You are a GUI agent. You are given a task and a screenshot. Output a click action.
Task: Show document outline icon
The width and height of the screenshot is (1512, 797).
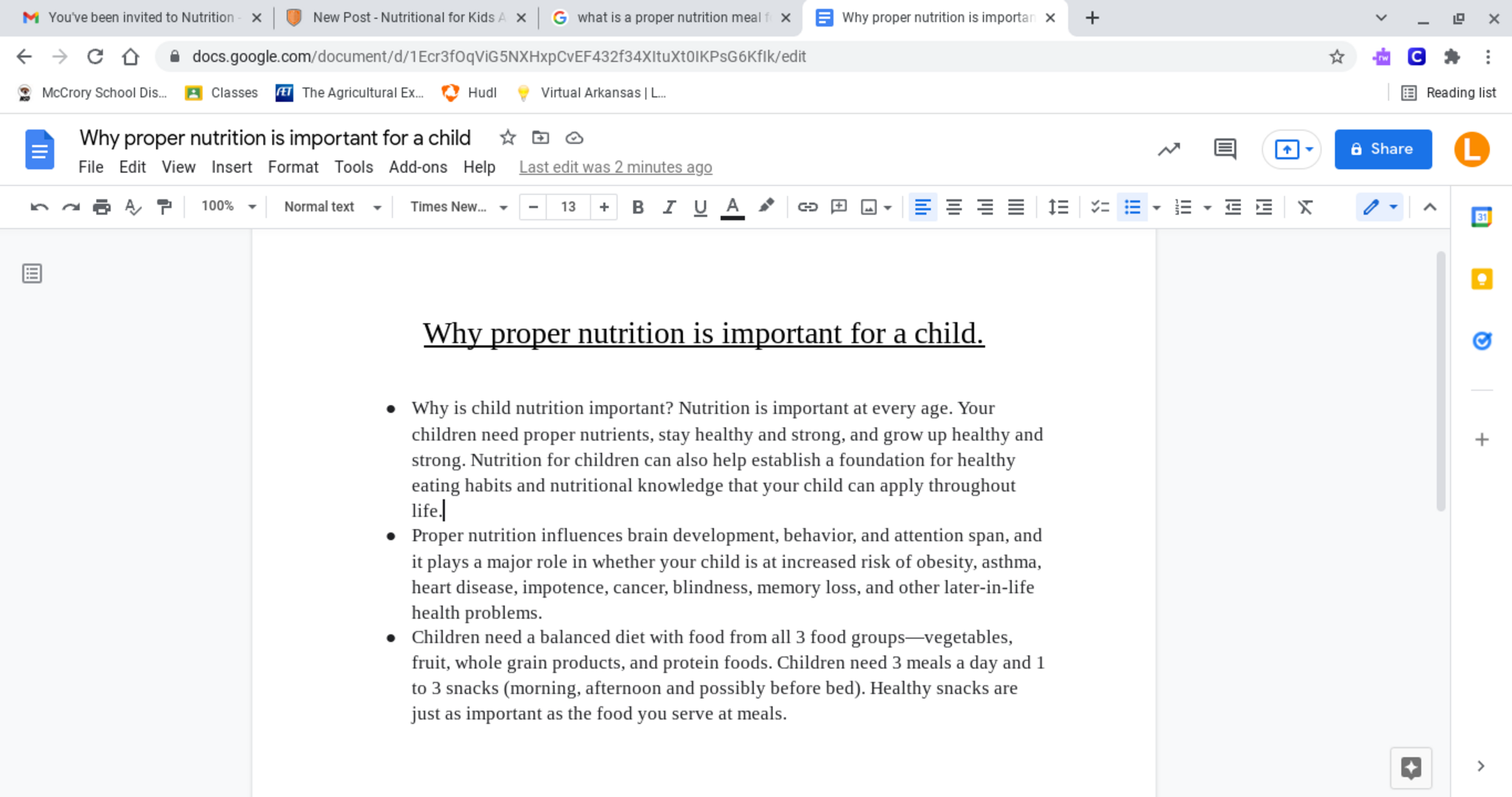click(32, 274)
